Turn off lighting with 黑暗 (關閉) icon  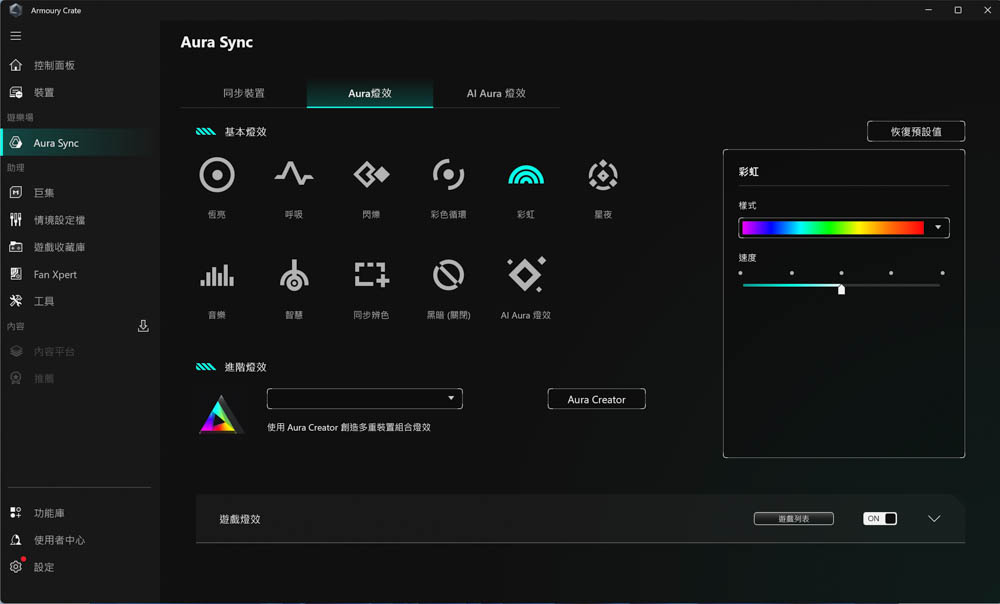[448, 275]
